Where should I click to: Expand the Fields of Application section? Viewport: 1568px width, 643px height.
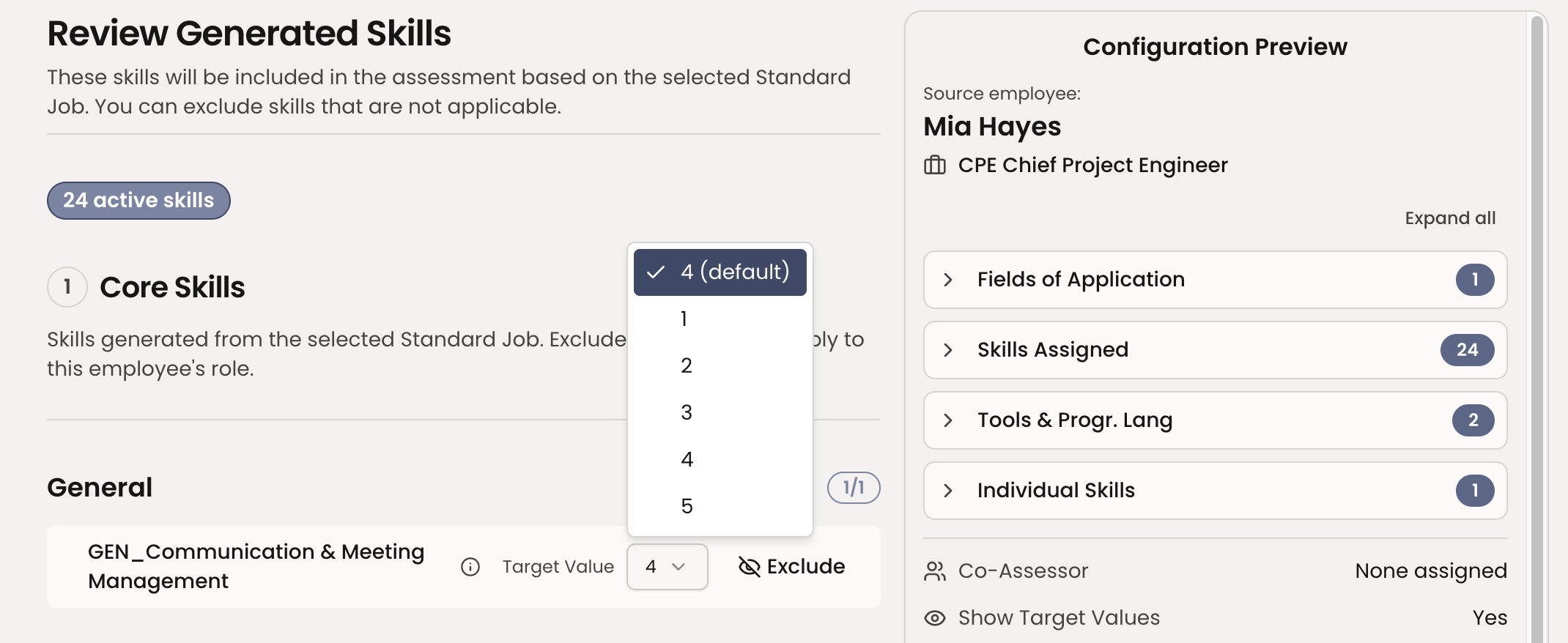pos(1215,280)
